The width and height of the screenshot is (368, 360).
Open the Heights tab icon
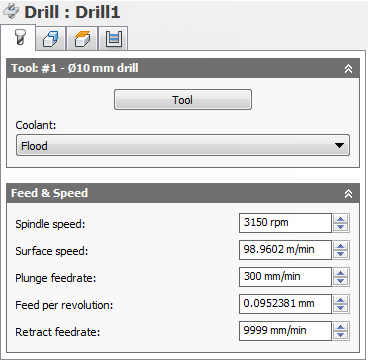point(82,39)
